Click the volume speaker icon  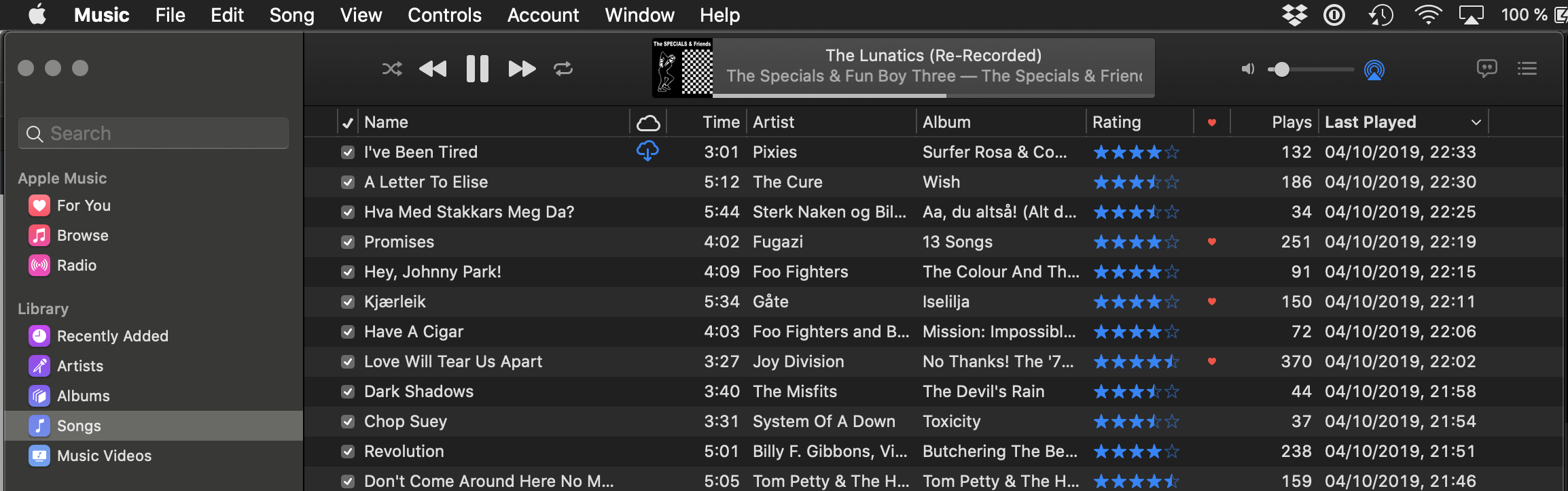pos(1248,69)
